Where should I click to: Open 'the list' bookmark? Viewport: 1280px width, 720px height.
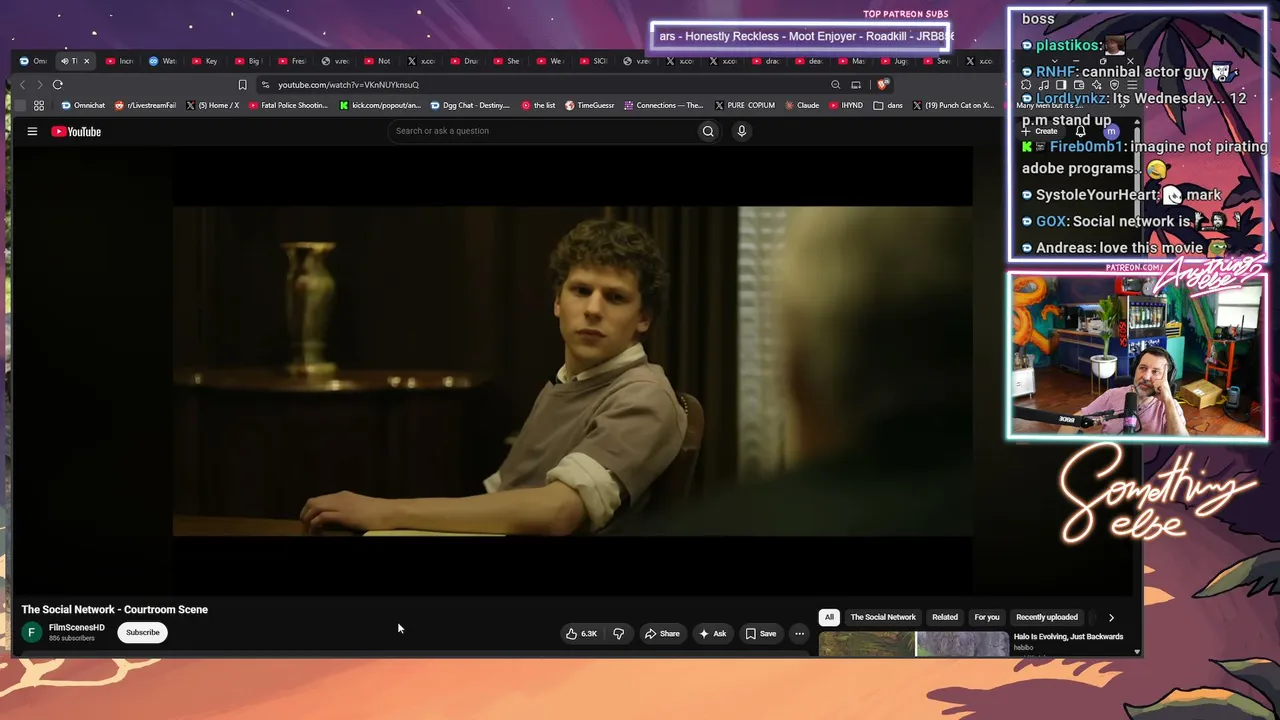538,105
